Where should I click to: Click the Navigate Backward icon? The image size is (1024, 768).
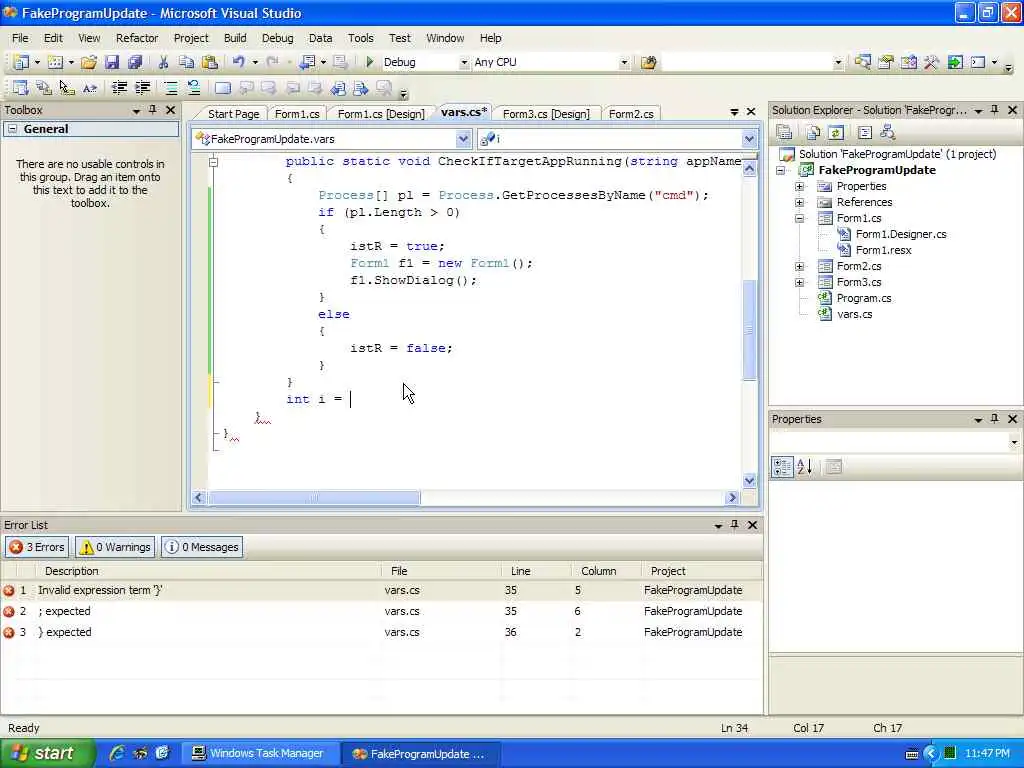click(x=306, y=62)
